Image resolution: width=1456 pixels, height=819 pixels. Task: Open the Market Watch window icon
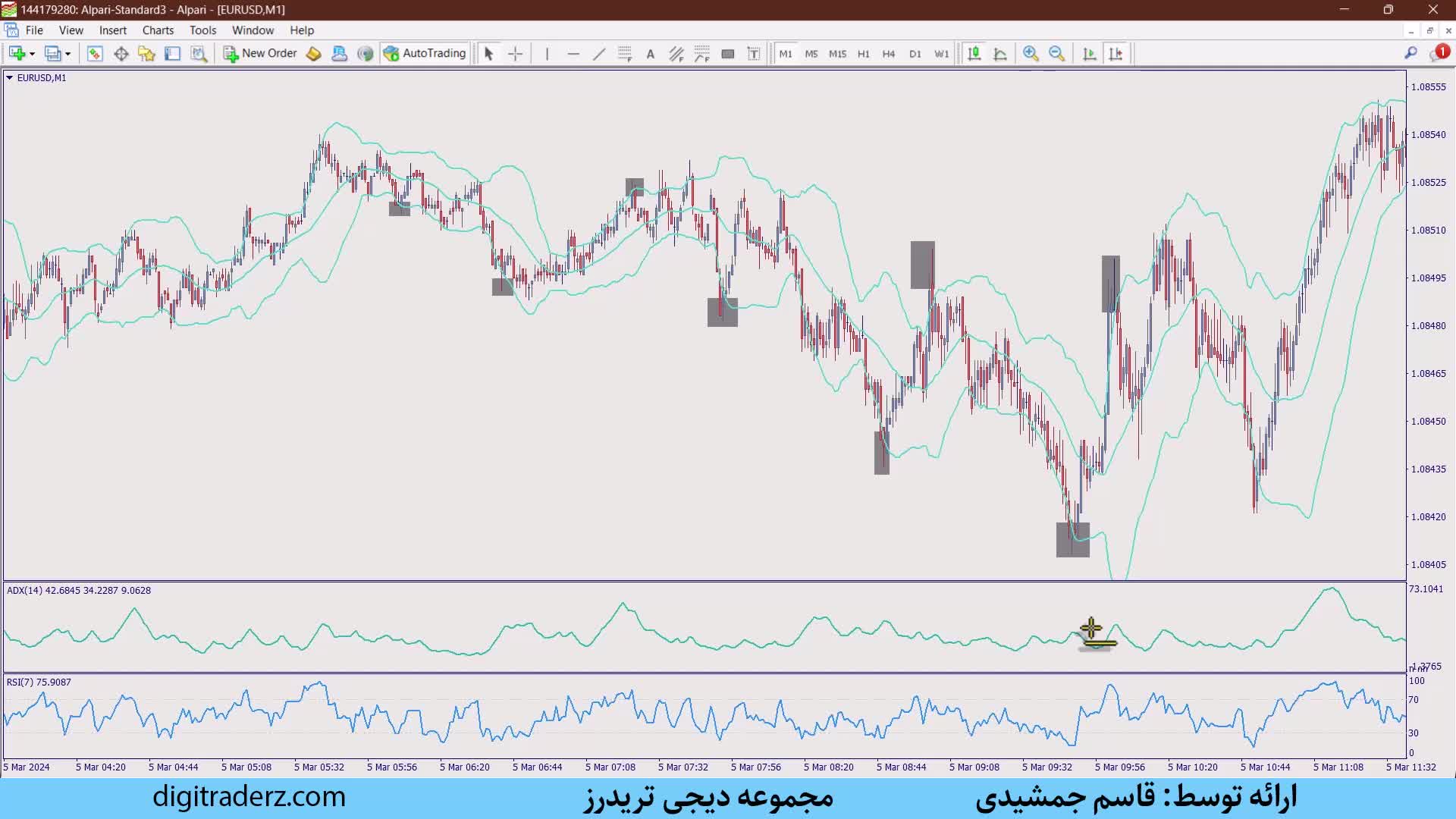coord(95,54)
